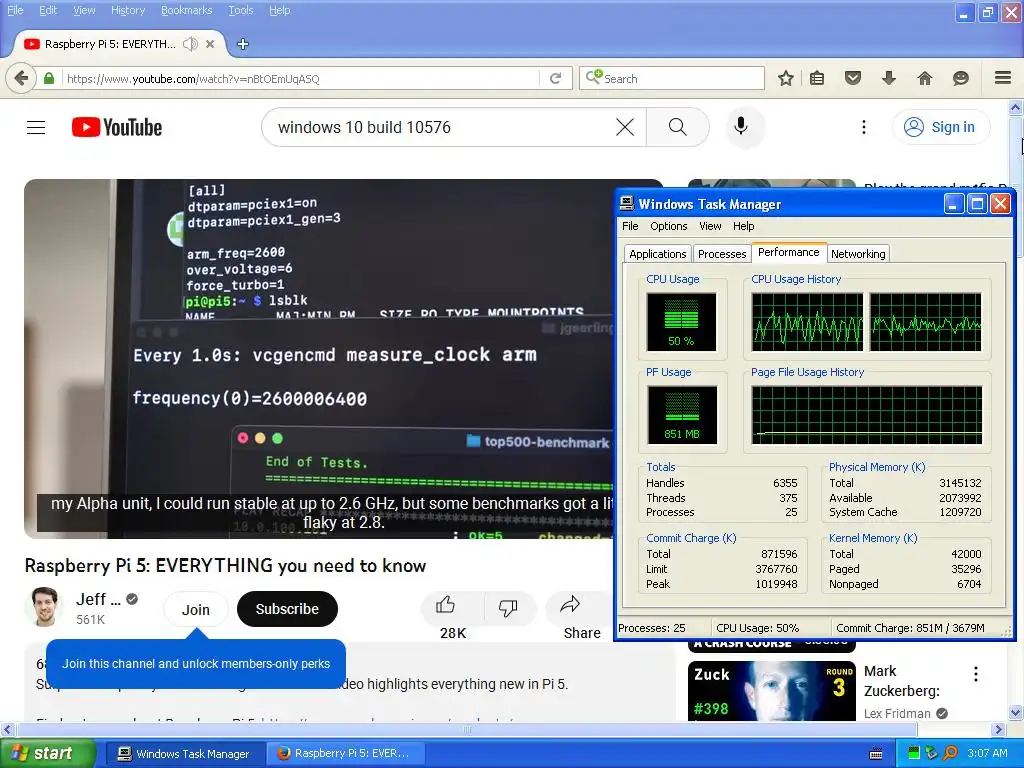Click the YouTube logo

click(x=117, y=127)
